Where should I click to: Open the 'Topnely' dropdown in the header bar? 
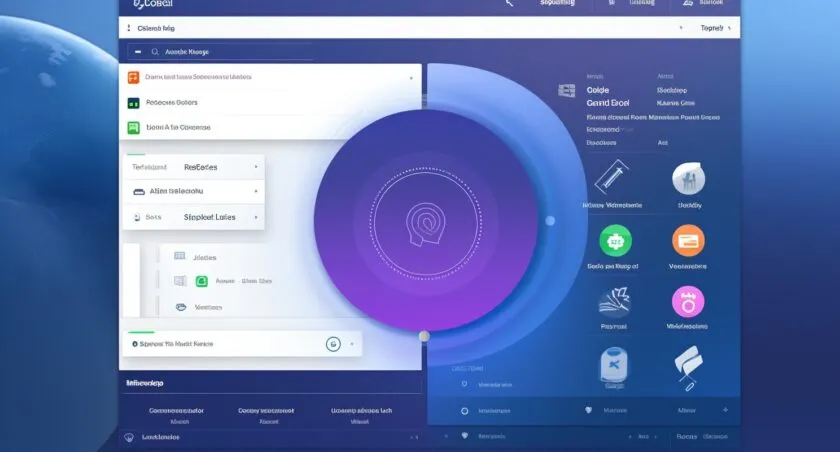[x=716, y=28]
